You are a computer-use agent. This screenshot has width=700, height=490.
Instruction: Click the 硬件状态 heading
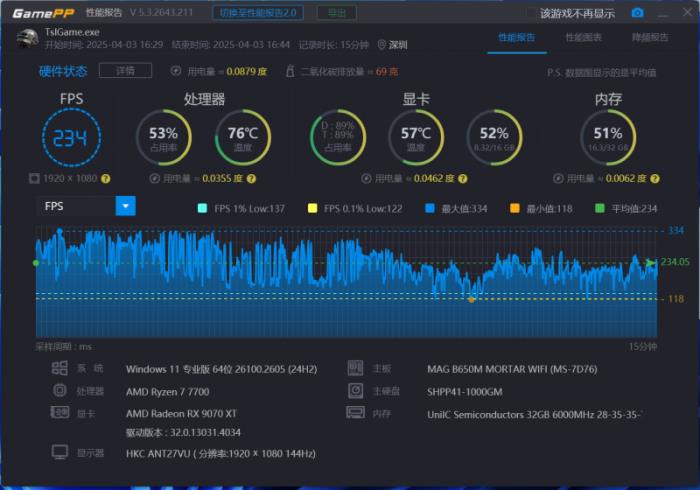pos(63,71)
